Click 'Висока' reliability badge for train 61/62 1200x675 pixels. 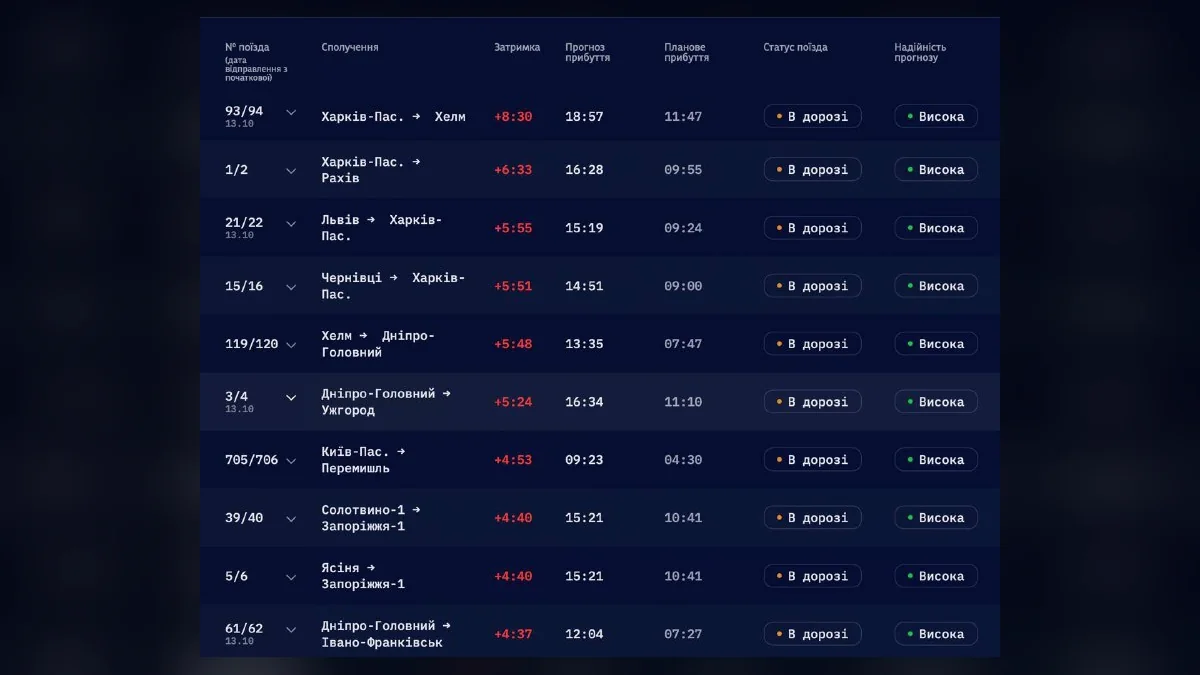936,634
